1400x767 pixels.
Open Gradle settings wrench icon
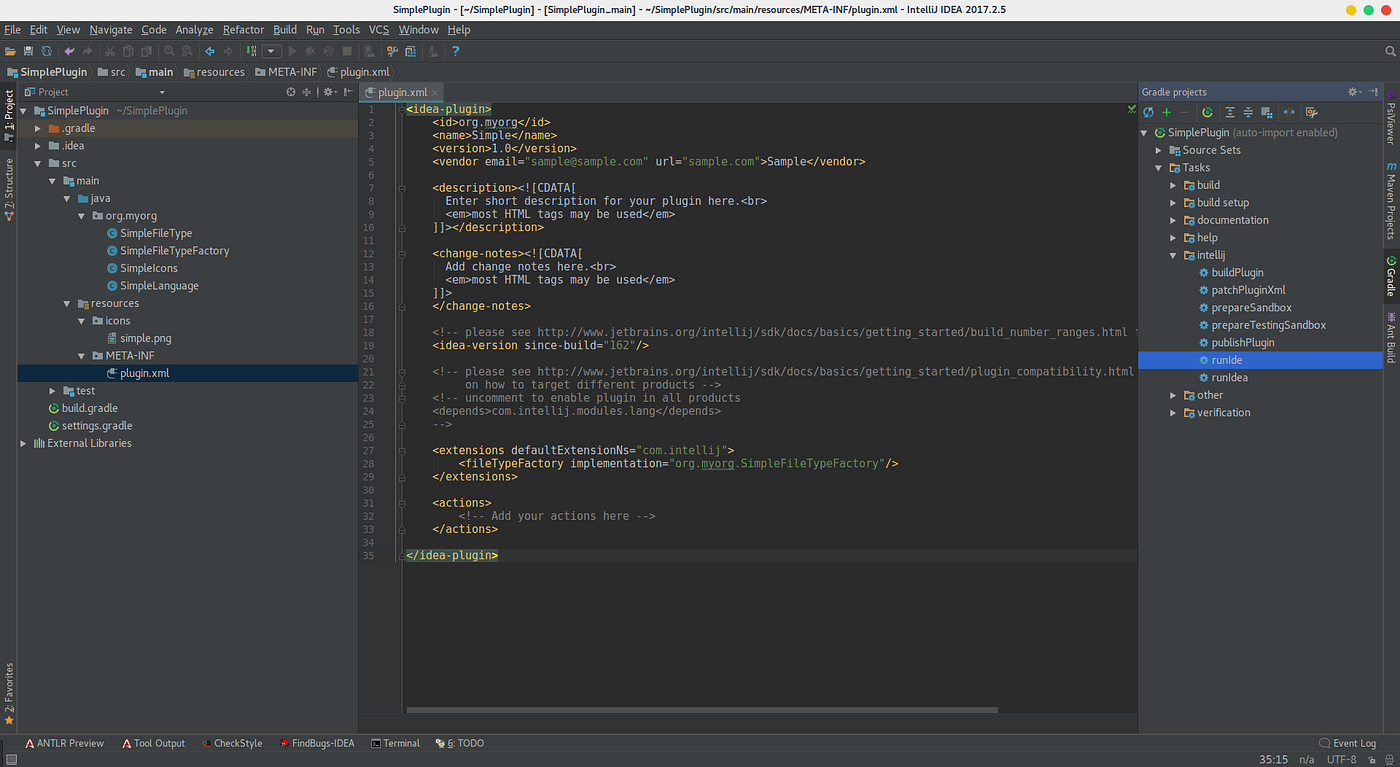click(1311, 112)
